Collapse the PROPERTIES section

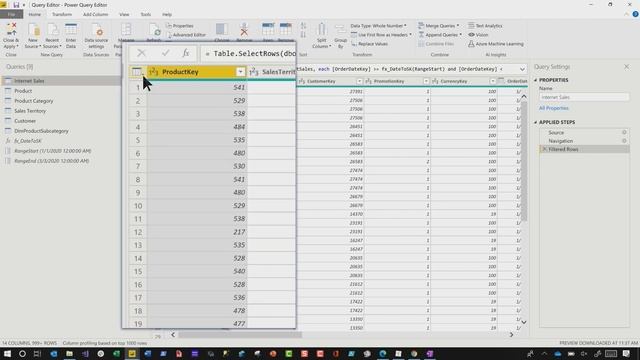[x=536, y=80]
